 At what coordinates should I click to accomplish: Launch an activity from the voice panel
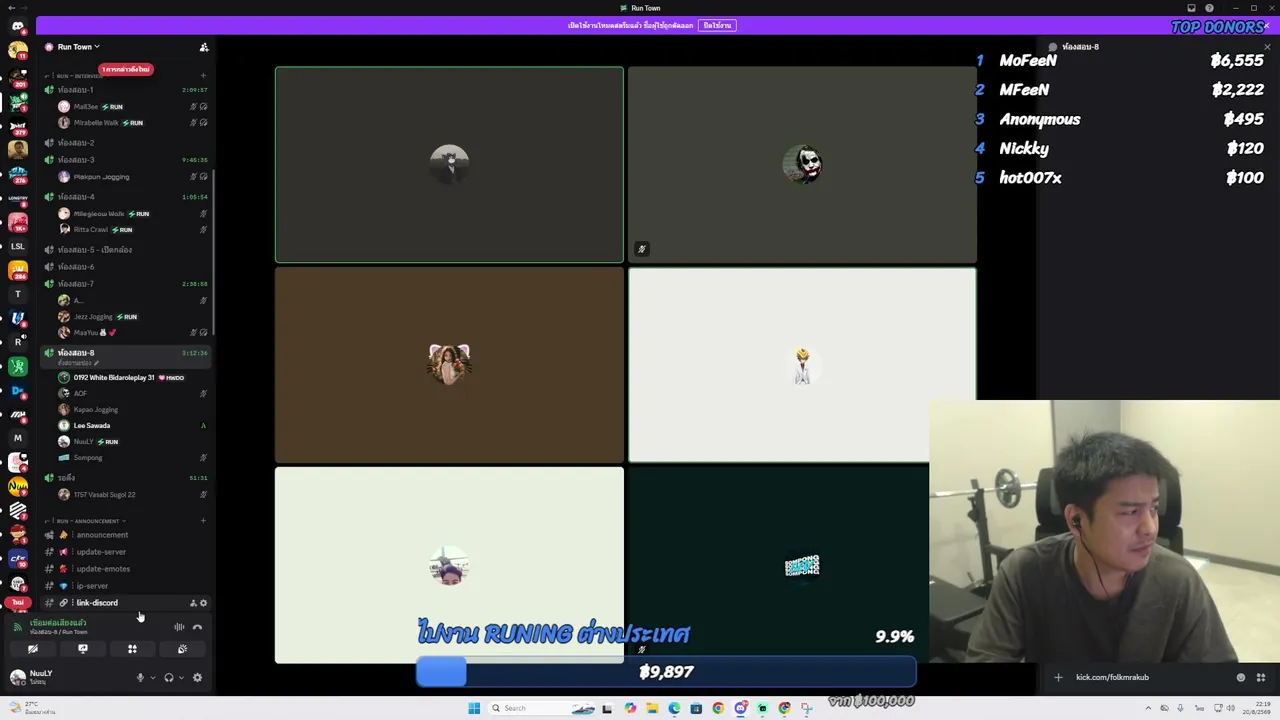point(132,649)
